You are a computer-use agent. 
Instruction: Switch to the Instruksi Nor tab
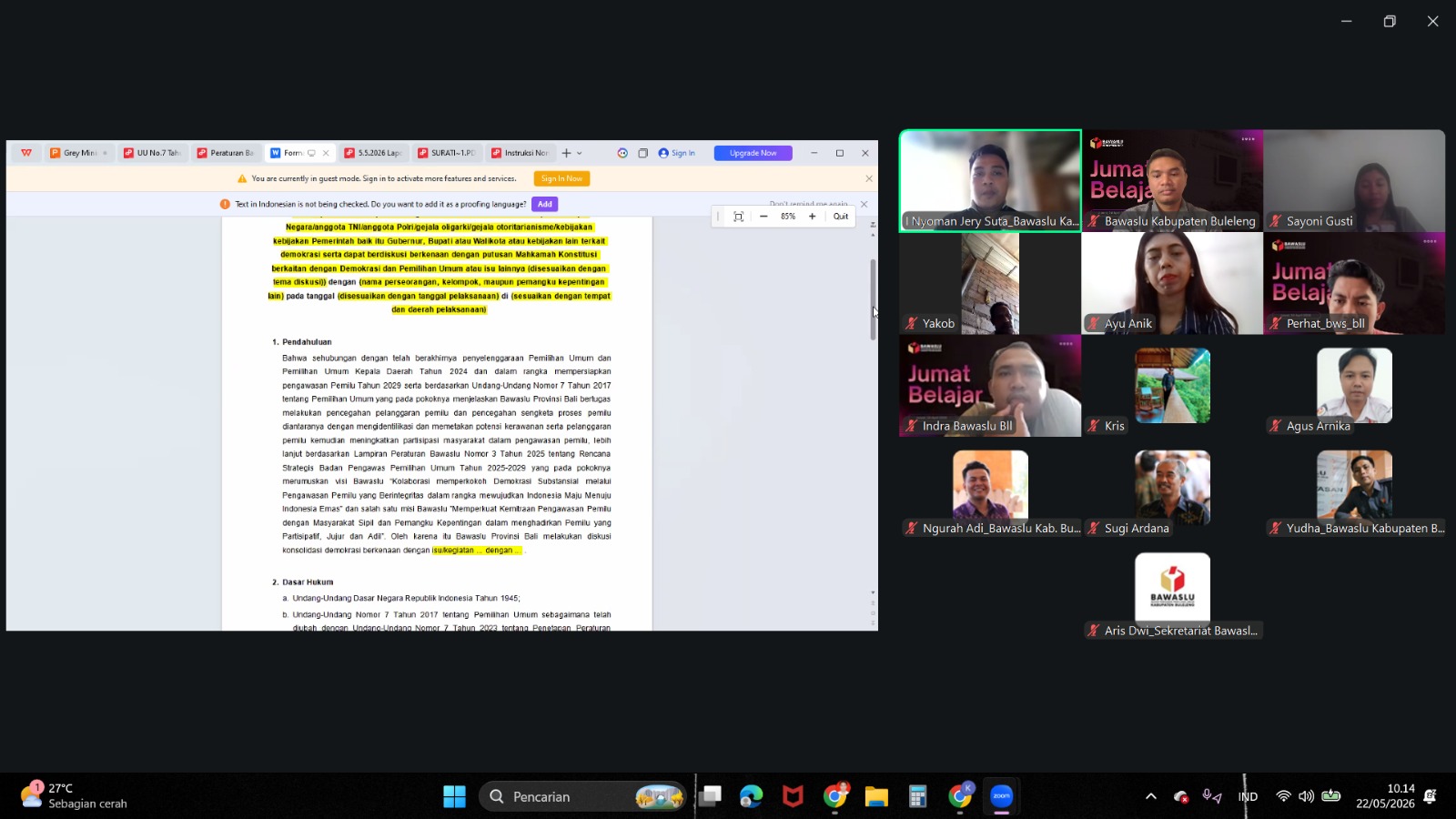521,153
